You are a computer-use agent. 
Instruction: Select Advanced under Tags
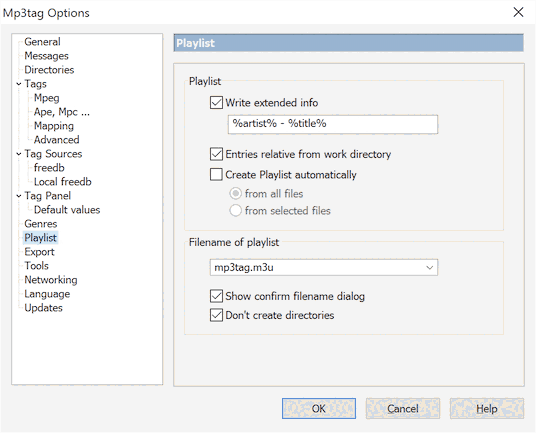pos(56,140)
